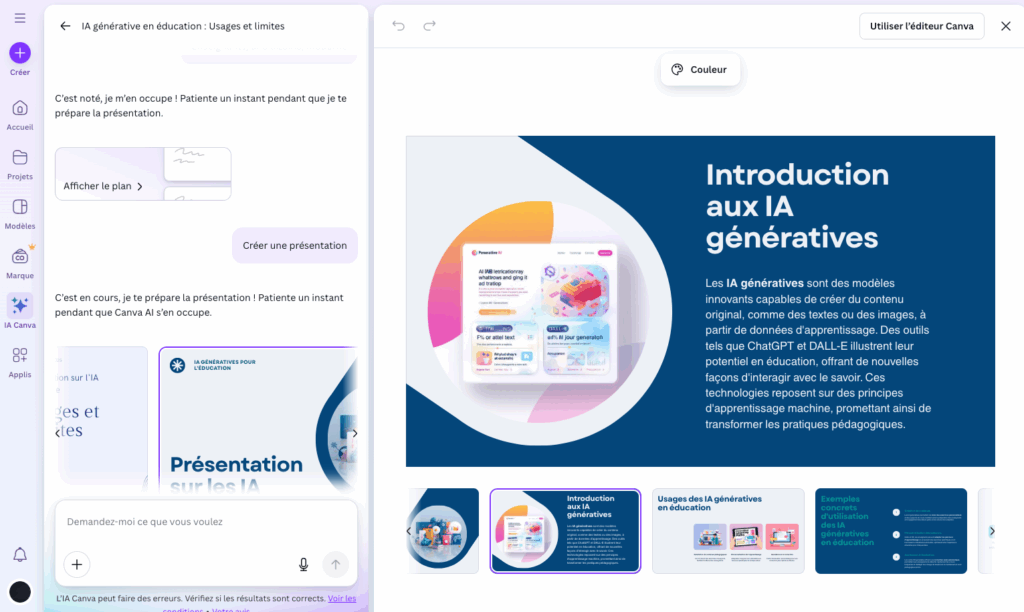Image resolution: width=1024 pixels, height=612 pixels.
Task: Open the Créer panel with the plus icon
Action: (19, 52)
